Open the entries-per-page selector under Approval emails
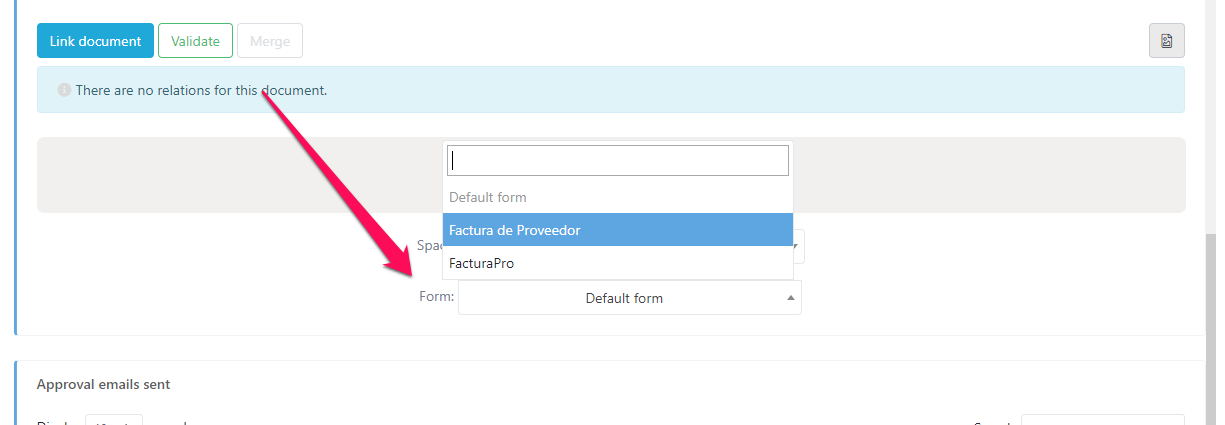Screen dimensions: 1225x425 tap(114, 420)
